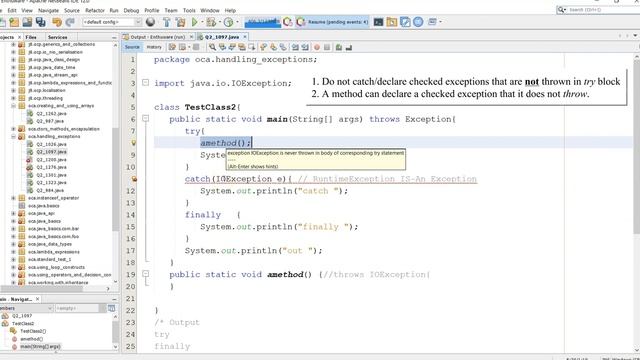640x360 pixels.
Task: Click the round blue icon in main toolbar
Action: (418, 22)
